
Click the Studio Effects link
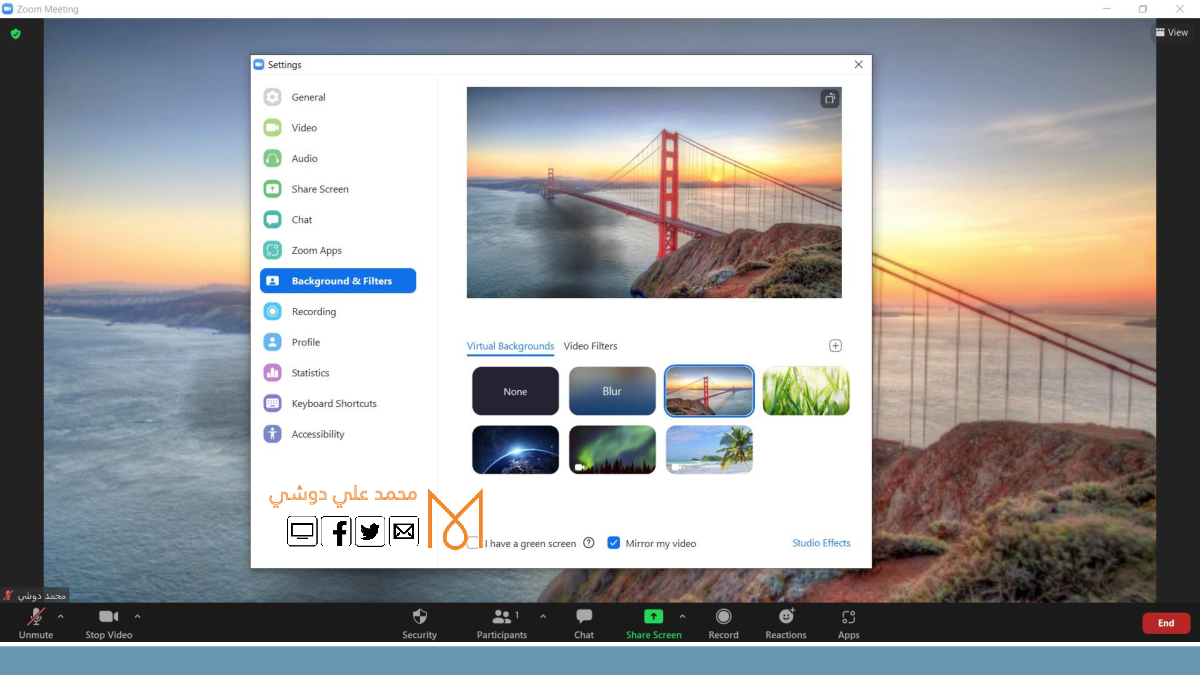[821, 543]
